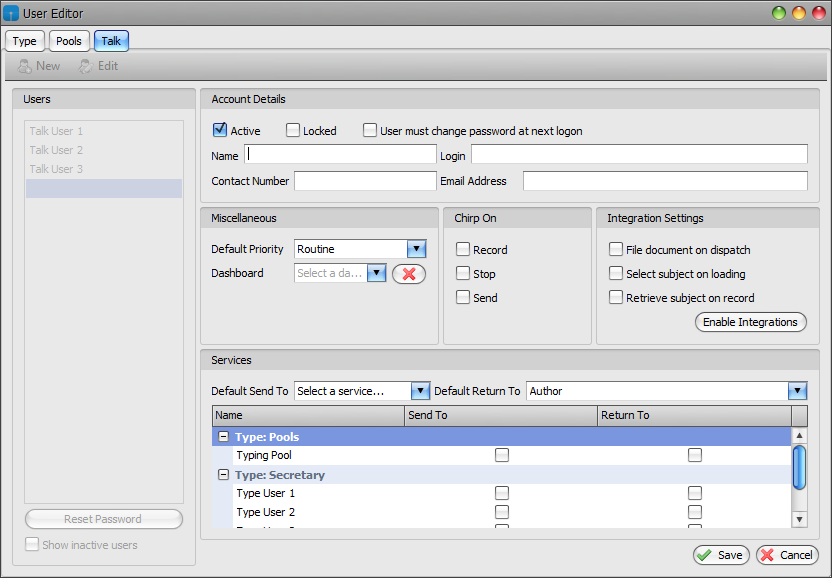Click the services list scrollbar thumb
Image resolution: width=832 pixels, height=578 pixels.
pyautogui.click(x=799, y=467)
